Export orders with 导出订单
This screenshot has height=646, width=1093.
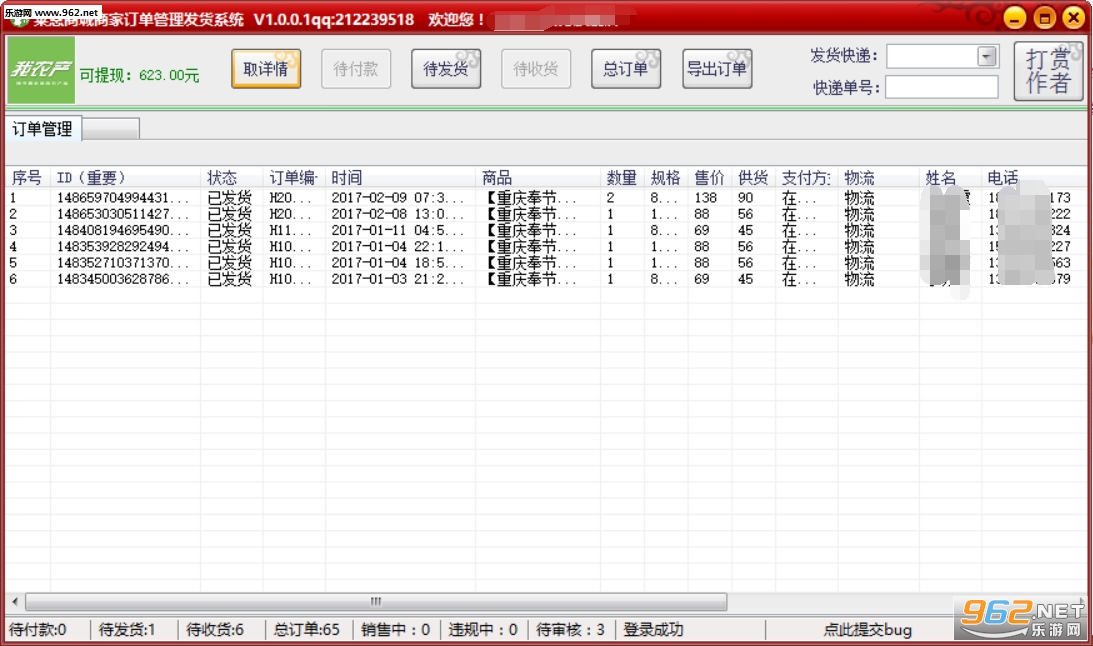coord(717,69)
